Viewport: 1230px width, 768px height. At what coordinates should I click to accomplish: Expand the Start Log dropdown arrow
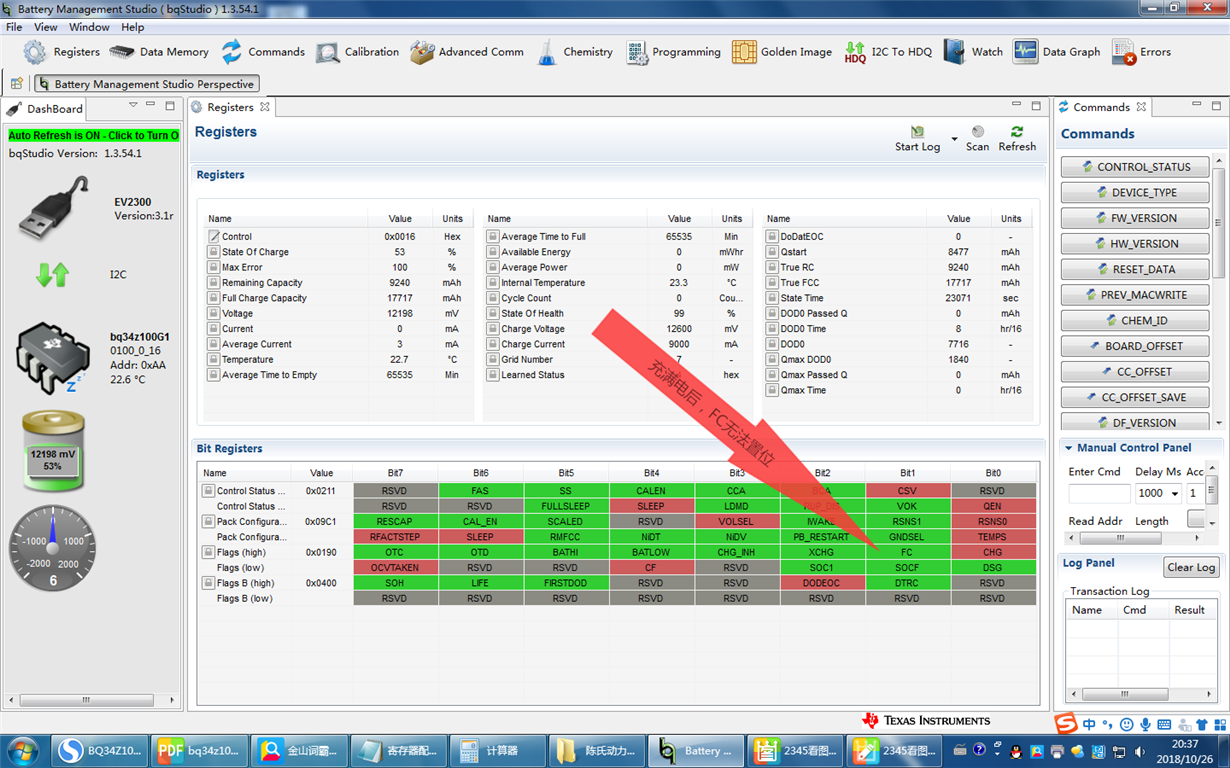pyautogui.click(x=954, y=139)
